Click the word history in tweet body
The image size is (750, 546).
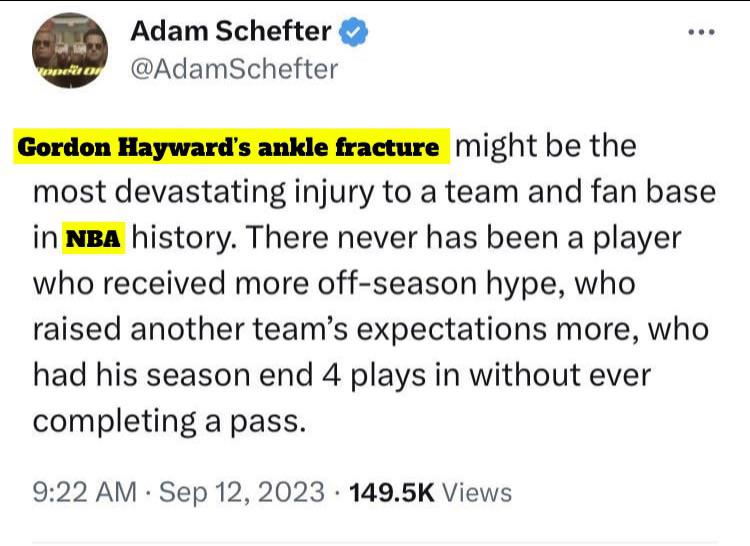click(x=184, y=239)
